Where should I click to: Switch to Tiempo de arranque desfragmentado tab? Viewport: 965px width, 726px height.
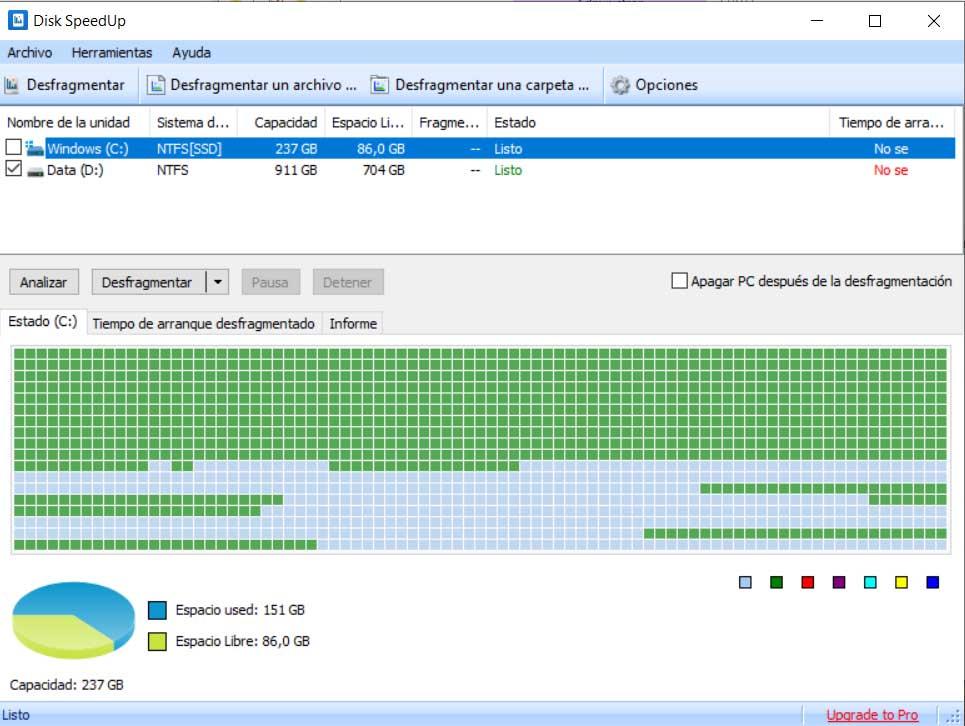[x=204, y=324]
